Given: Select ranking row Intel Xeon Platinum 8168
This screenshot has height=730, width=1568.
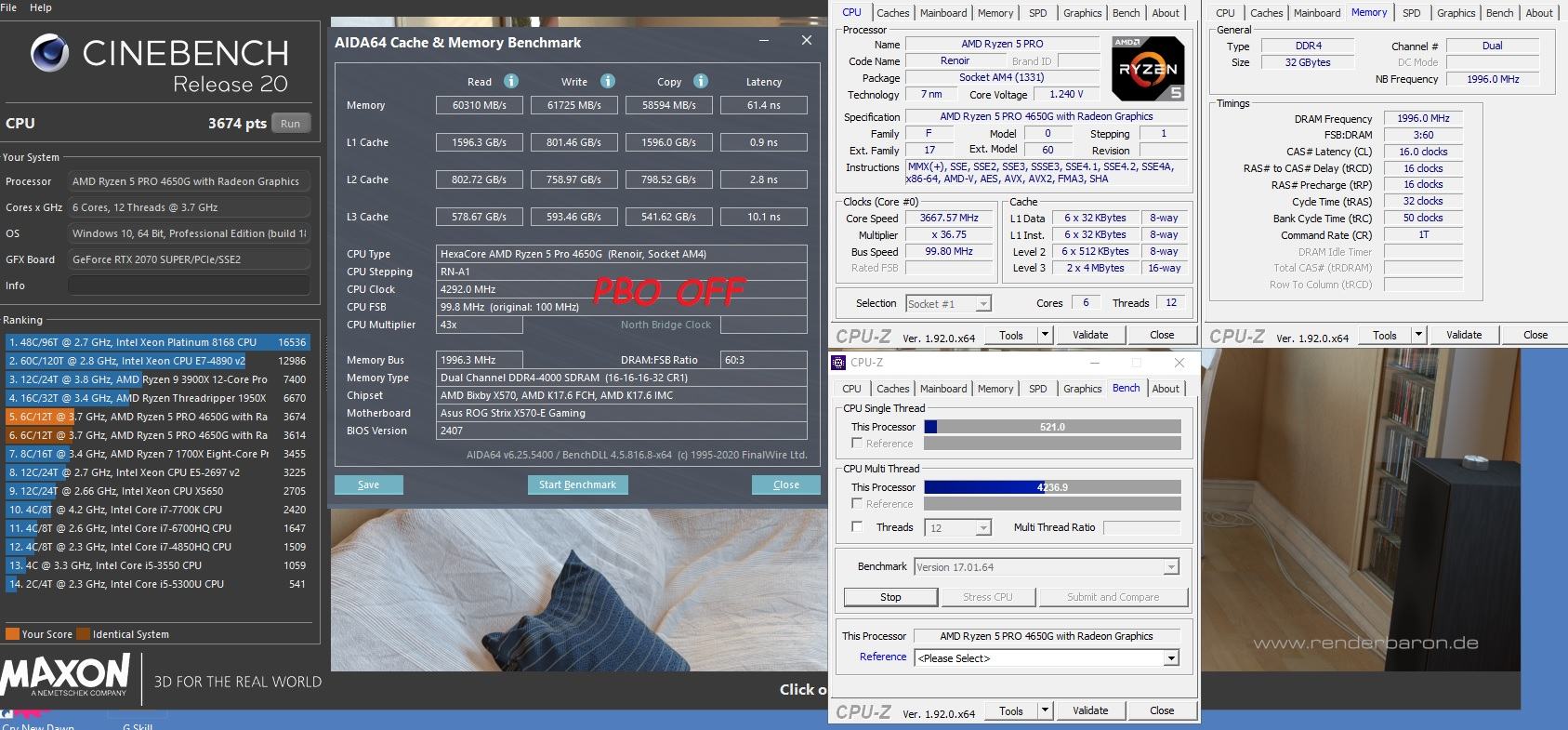Looking at the screenshot, I should [x=157, y=342].
